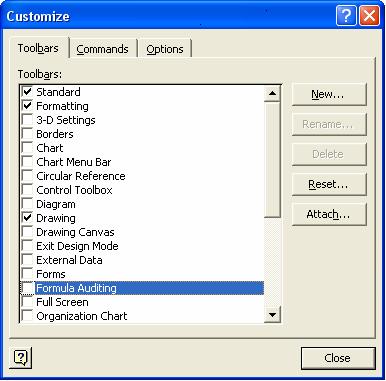Screen dimensions: 386x381
Task: Check the Chart toolbar checkbox
Action: tap(27, 148)
